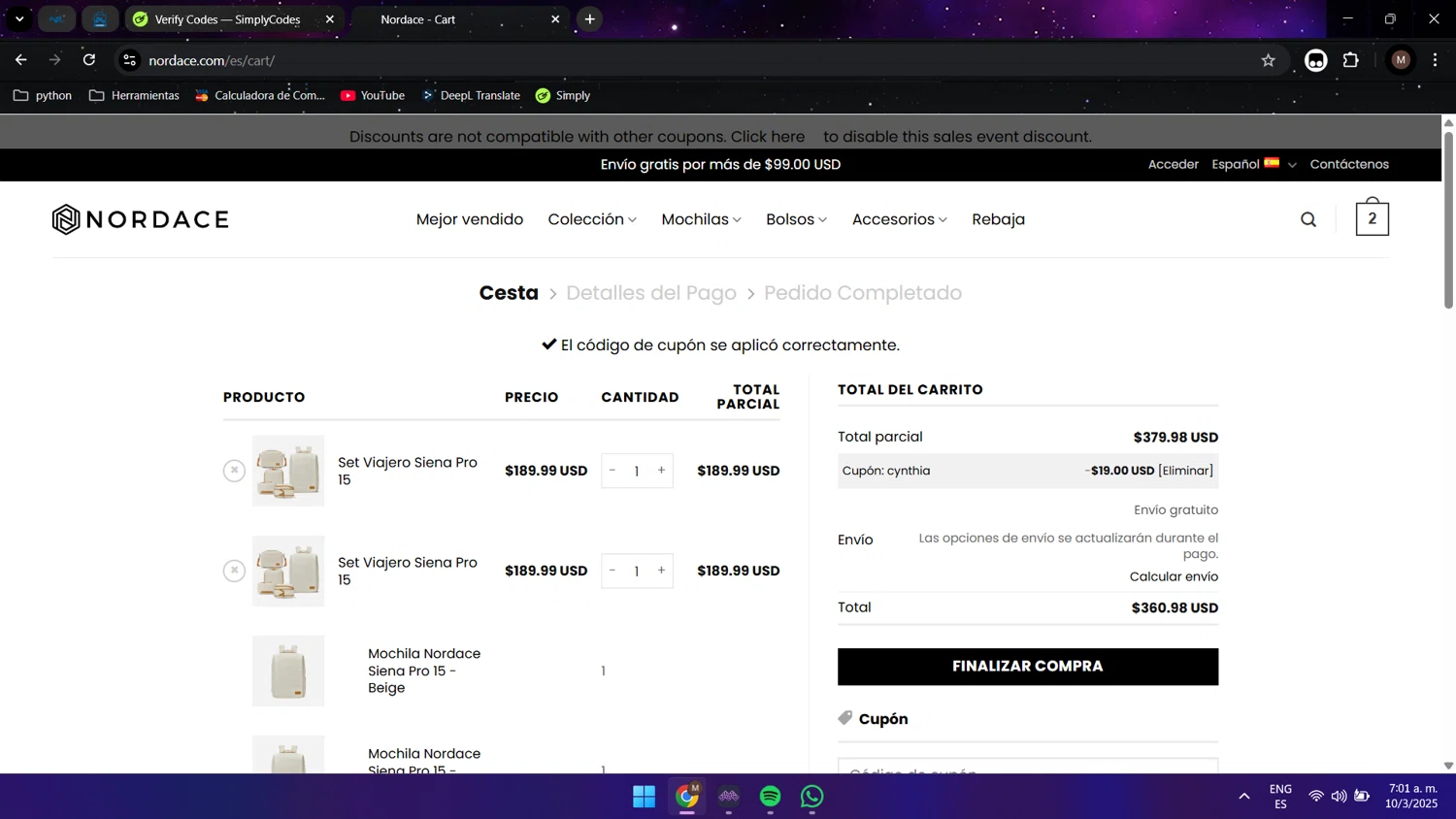This screenshot has width=1456, height=819.
Task: Open first Set Viajero Siena Pro 15 thumbnail
Action: (x=288, y=471)
